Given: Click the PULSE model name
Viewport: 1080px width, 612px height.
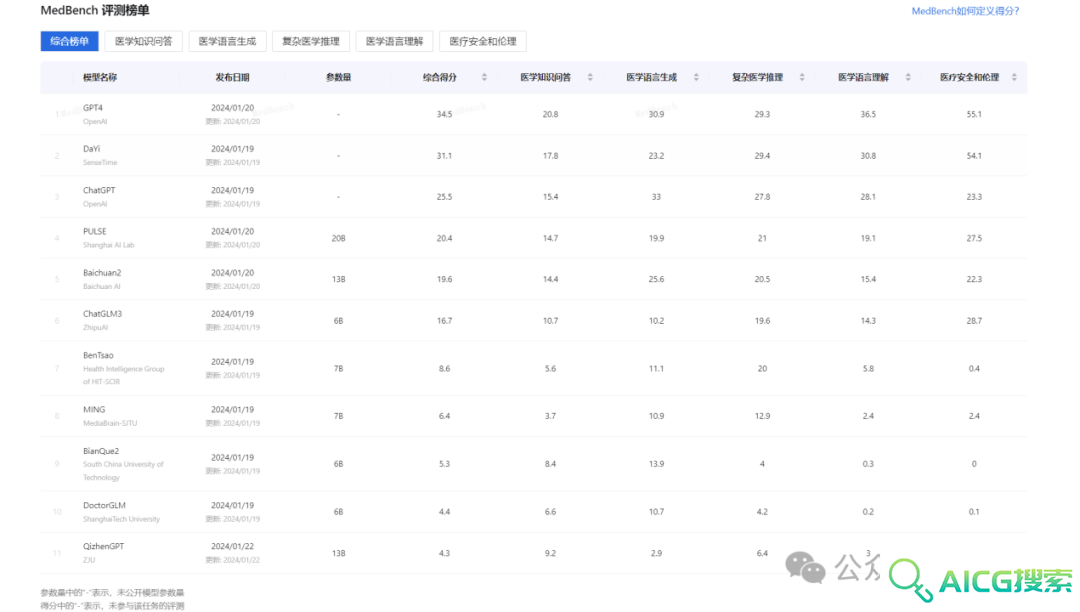Looking at the screenshot, I should pos(95,231).
